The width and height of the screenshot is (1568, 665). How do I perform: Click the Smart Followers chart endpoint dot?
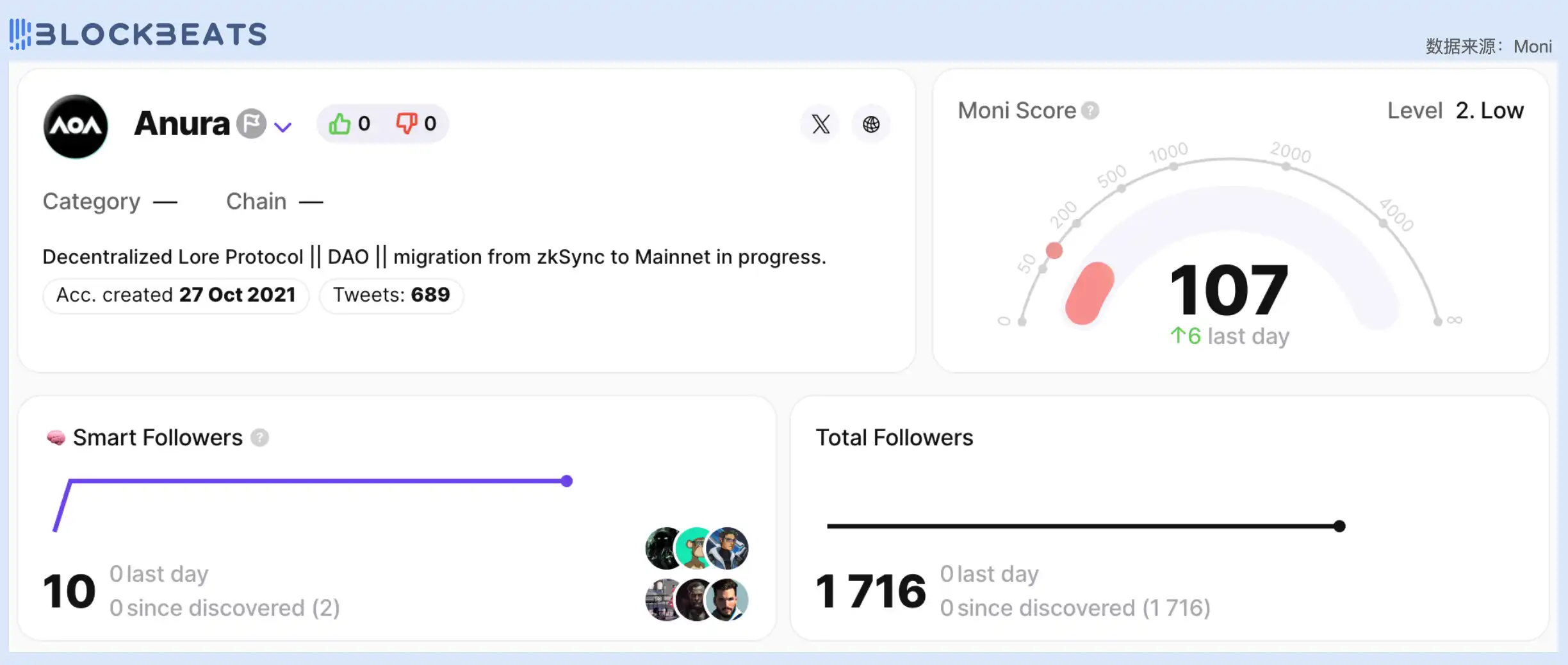click(x=567, y=481)
